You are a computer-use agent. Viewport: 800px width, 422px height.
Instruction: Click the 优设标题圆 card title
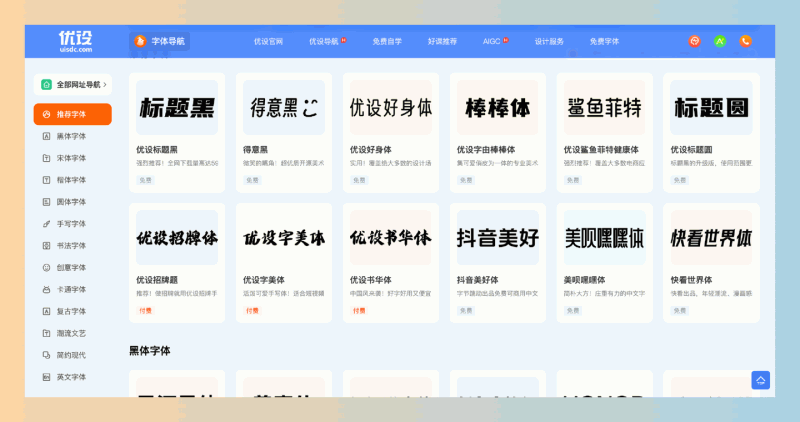[x=691, y=150]
